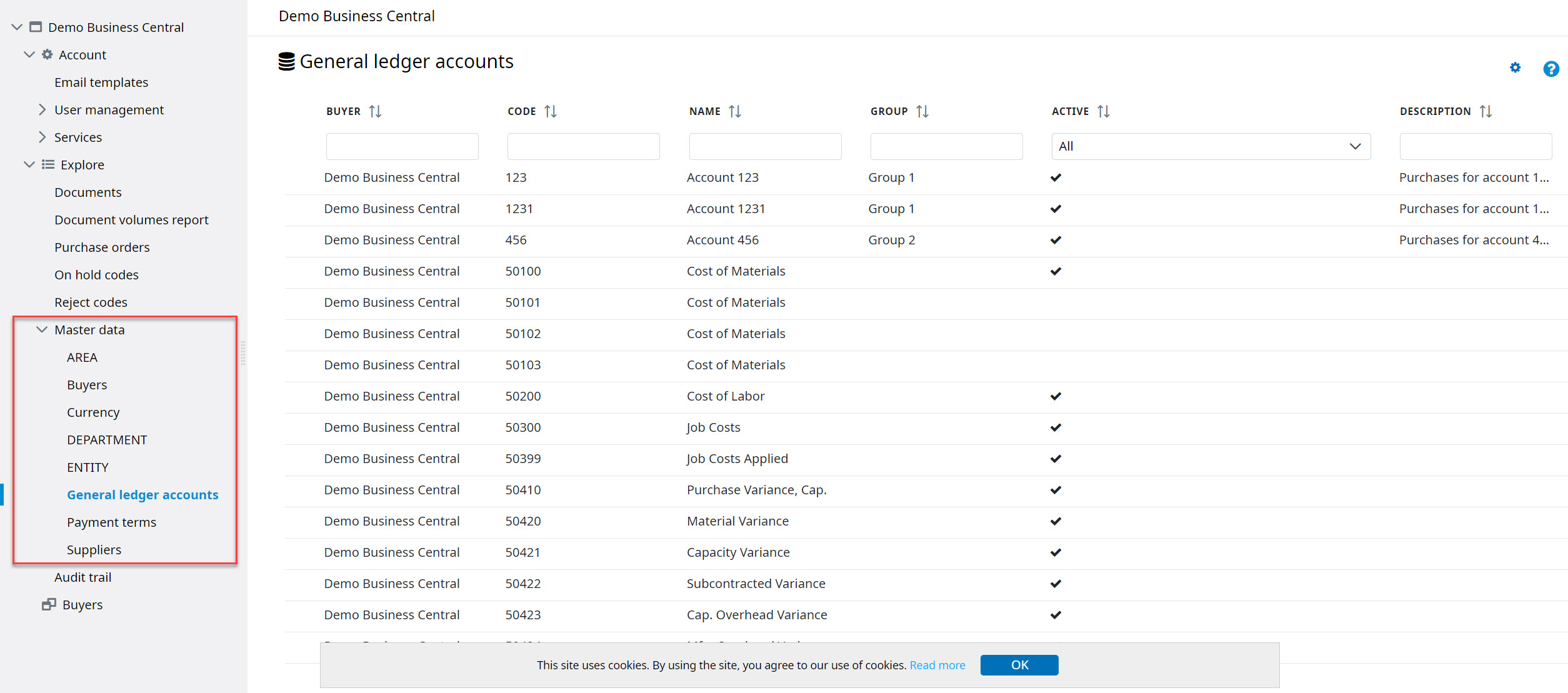Click the Active checkmark for Cost of Labor
Screen dimensions: 1568x693
(1056, 396)
